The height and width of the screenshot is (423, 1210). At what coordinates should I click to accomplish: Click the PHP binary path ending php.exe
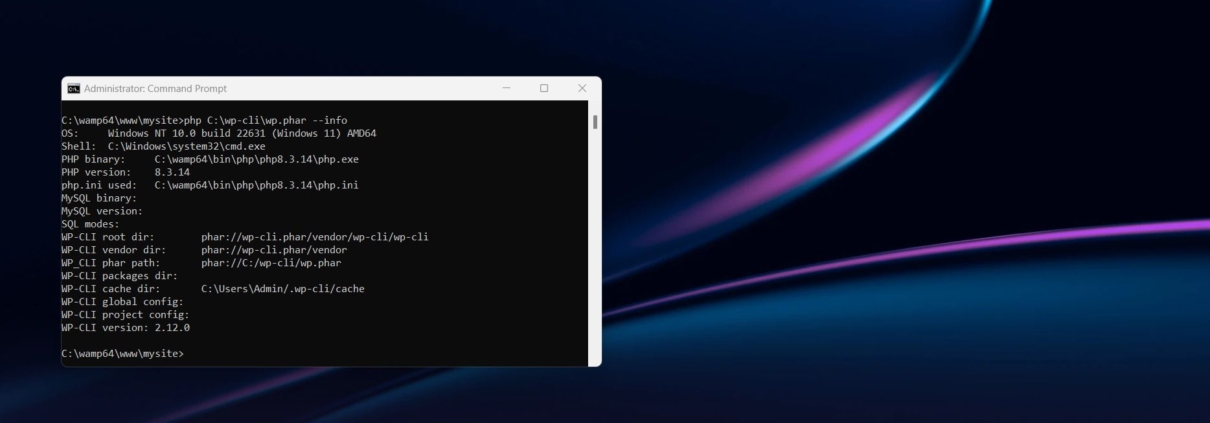256,159
